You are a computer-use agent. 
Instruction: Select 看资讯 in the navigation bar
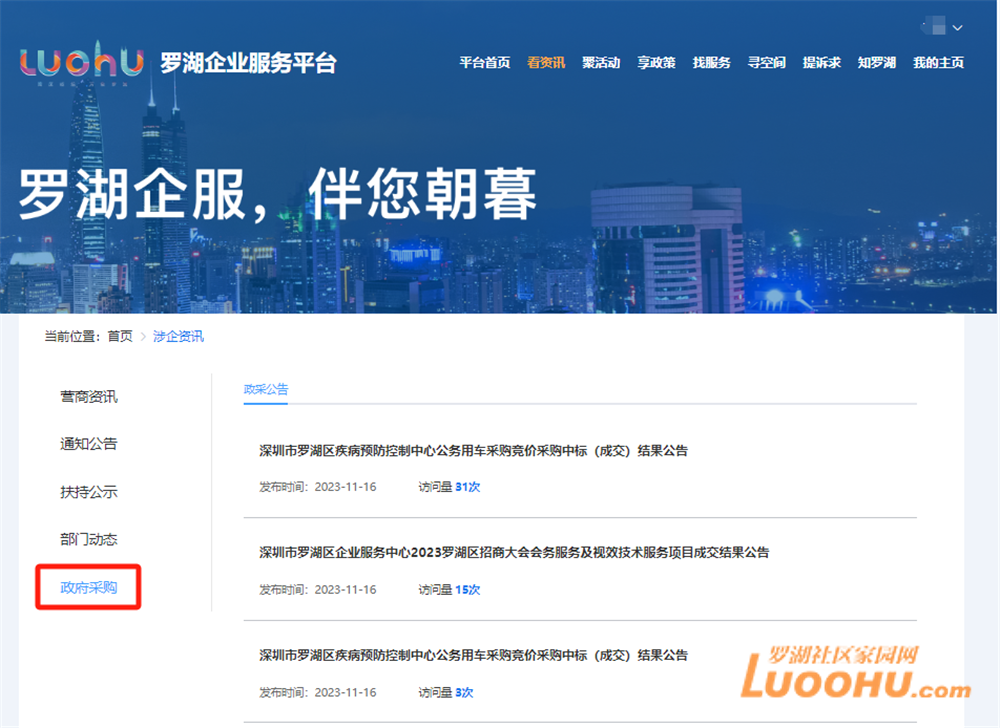tap(546, 62)
